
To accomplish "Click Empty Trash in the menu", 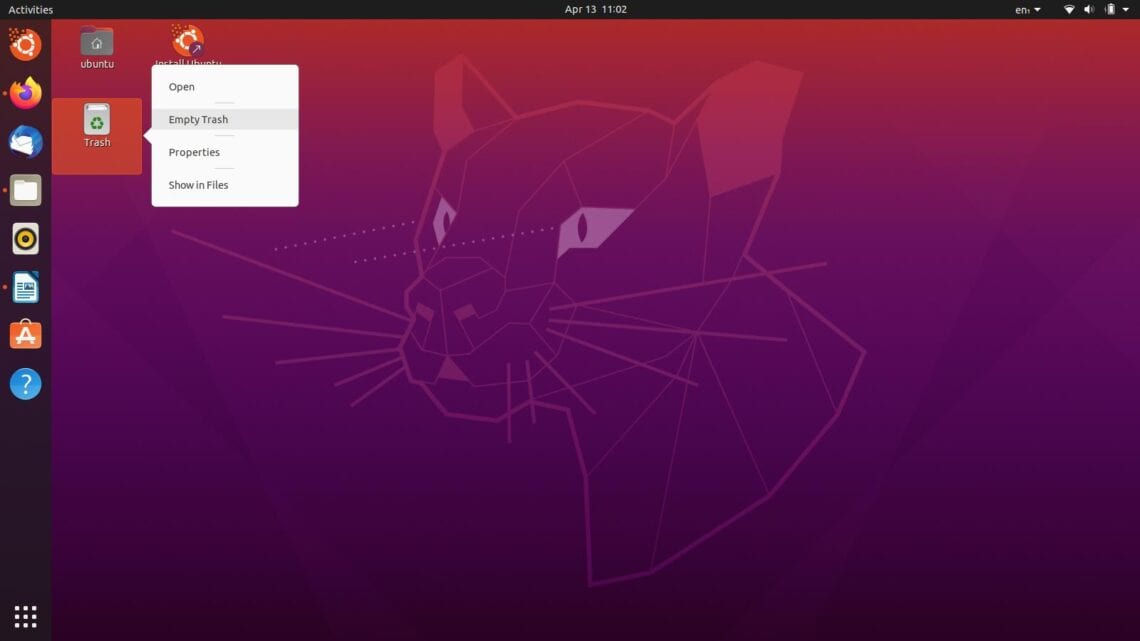I will pyautogui.click(x=198, y=119).
